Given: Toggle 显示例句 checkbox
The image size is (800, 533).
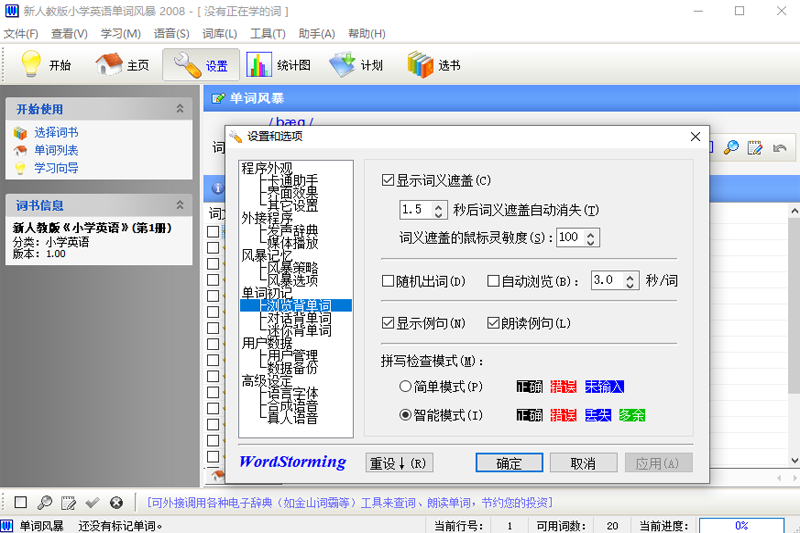Looking at the screenshot, I should click(388, 323).
